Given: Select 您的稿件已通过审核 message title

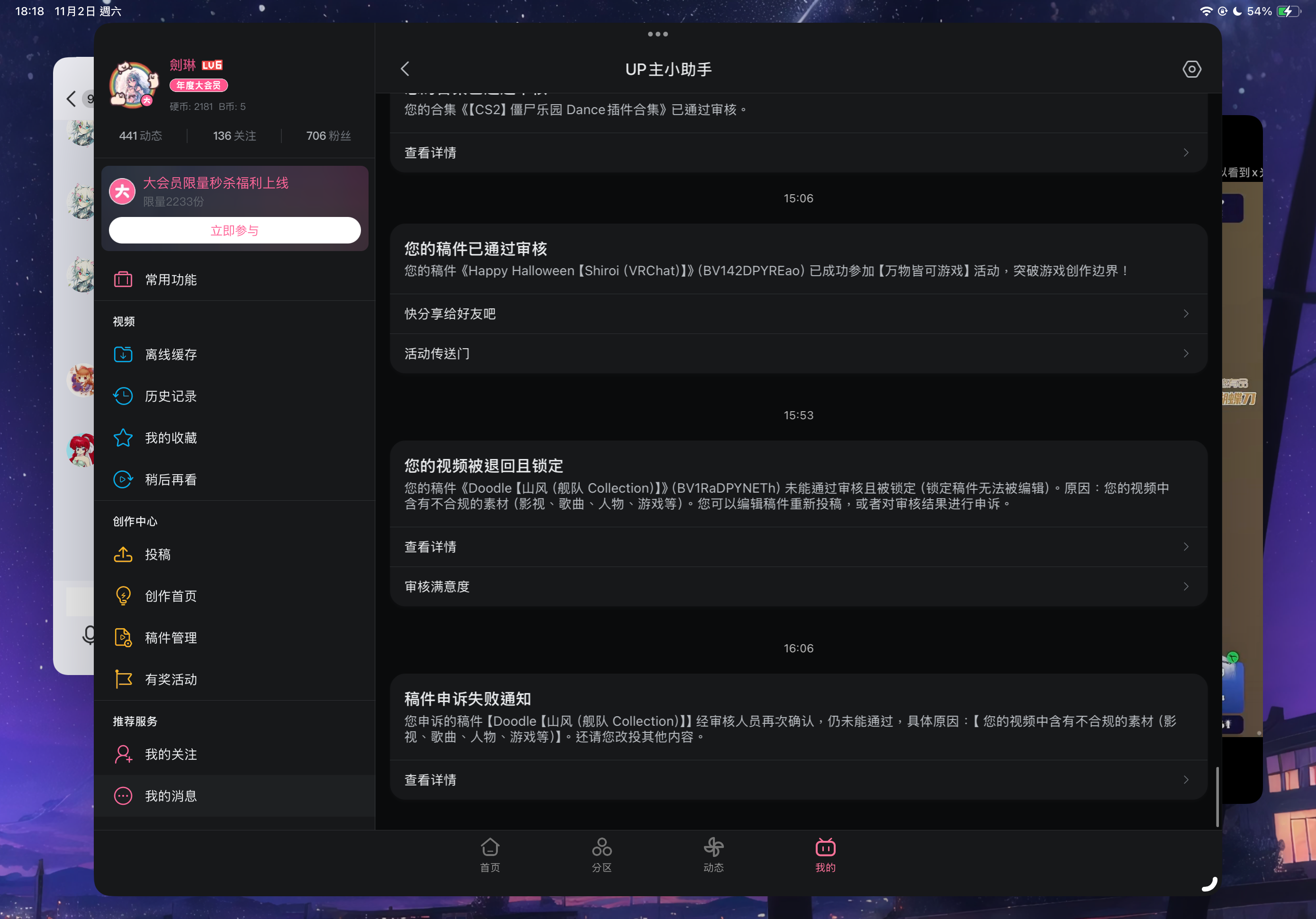Looking at the screenshot, I should click(475, 249).
